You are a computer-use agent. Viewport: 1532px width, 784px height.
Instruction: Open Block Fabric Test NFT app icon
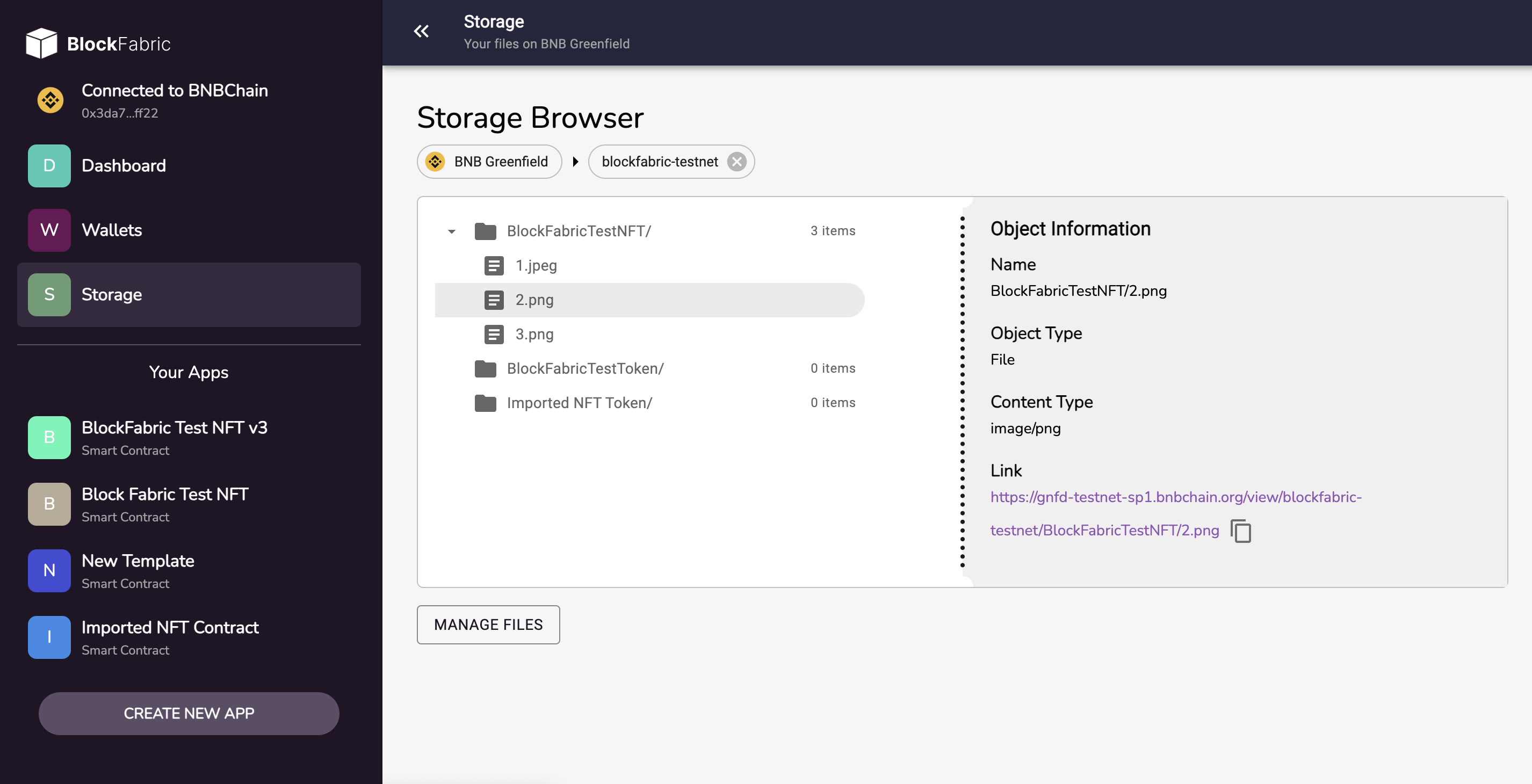(x=49, y=504)
